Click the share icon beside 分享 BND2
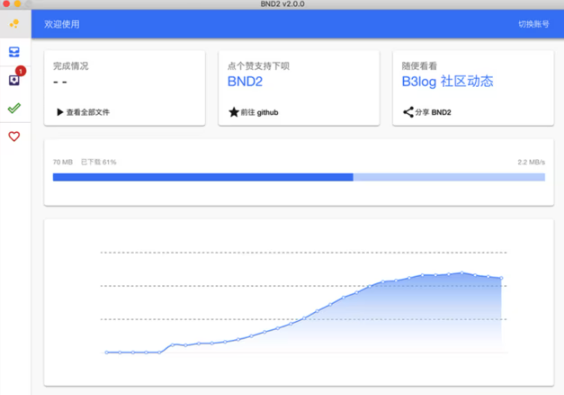 point(408,112)
